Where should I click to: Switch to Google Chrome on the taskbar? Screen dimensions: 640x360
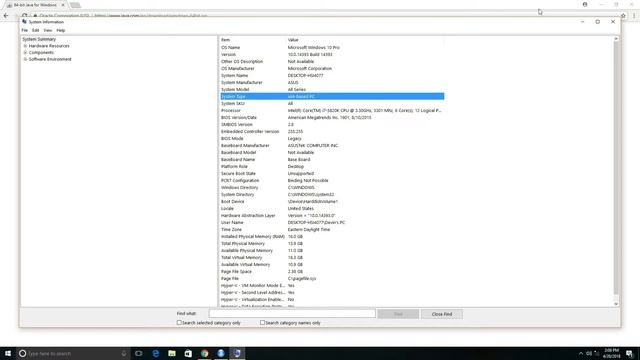pyautogui.click(x=204, y=353)
